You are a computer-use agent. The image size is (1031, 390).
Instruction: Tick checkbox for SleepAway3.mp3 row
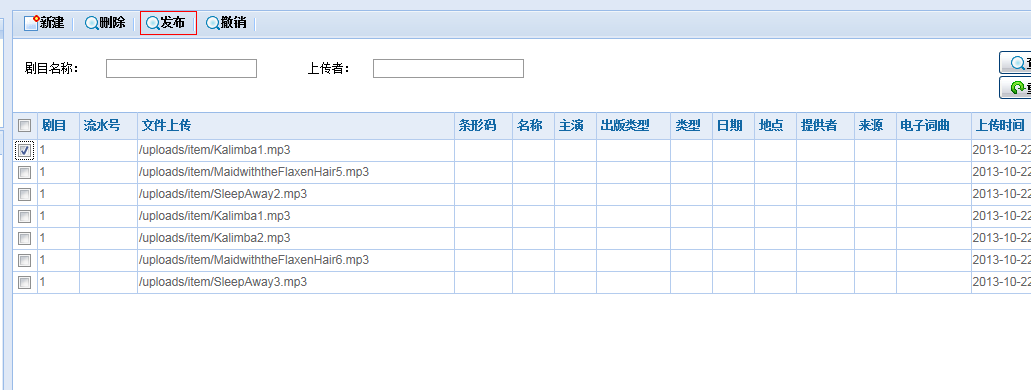pyautogui.click(x=24, y=282)
